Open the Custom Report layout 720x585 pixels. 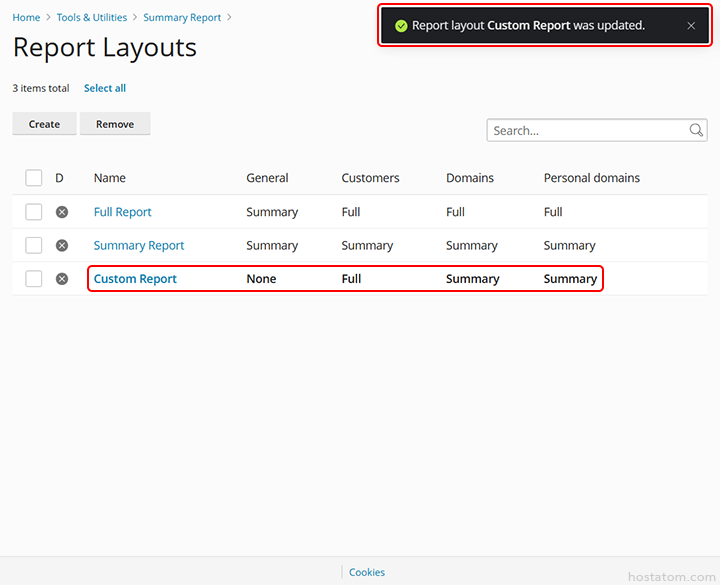[135, 279]
